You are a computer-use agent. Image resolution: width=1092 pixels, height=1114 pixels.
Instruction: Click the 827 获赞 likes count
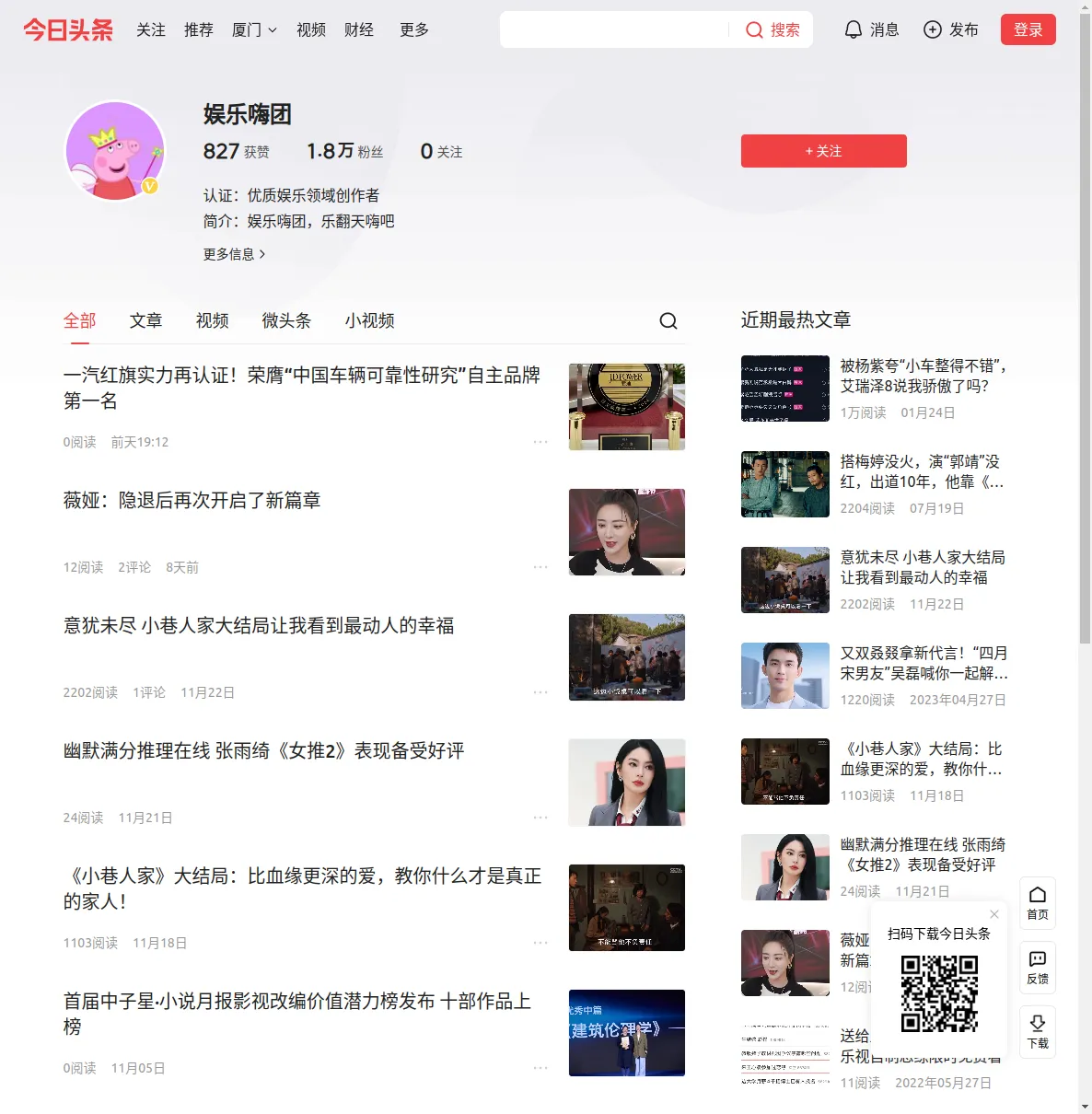(x=237, y=151)
